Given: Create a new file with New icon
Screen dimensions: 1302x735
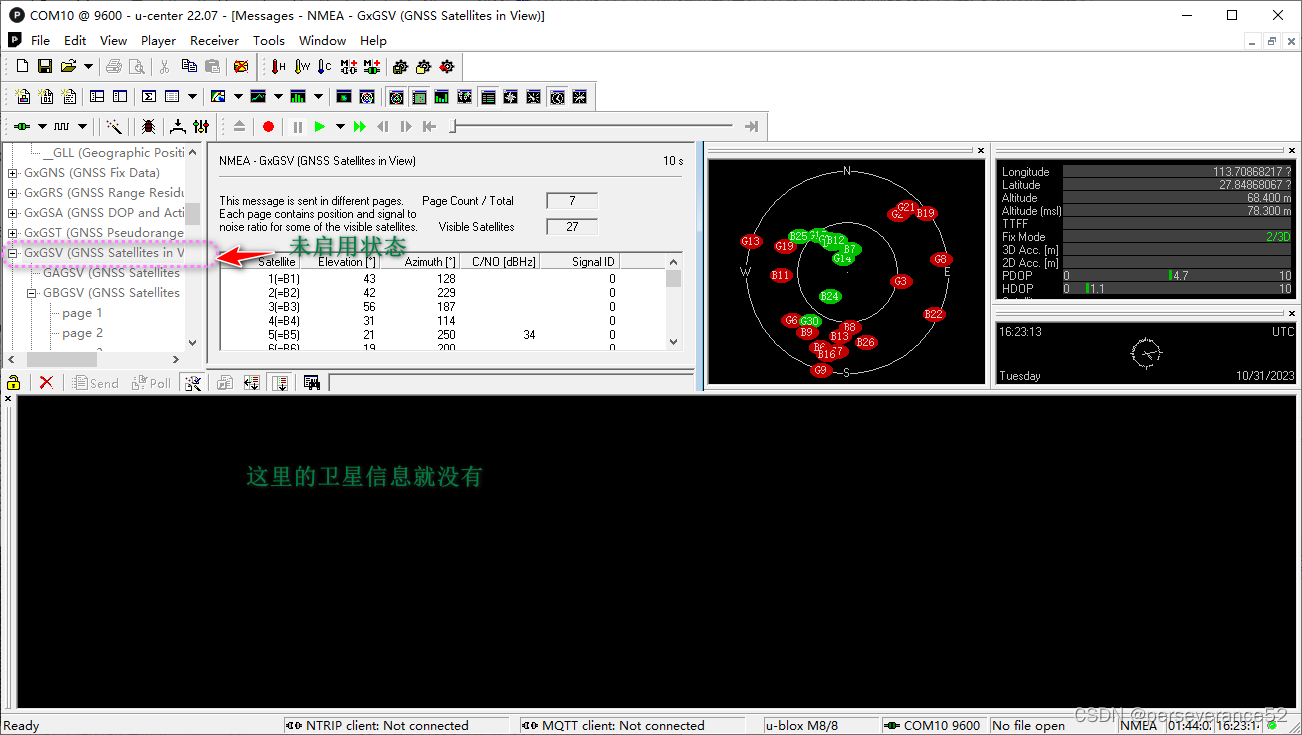Looking at the screenshot, I should coord(22,66).
